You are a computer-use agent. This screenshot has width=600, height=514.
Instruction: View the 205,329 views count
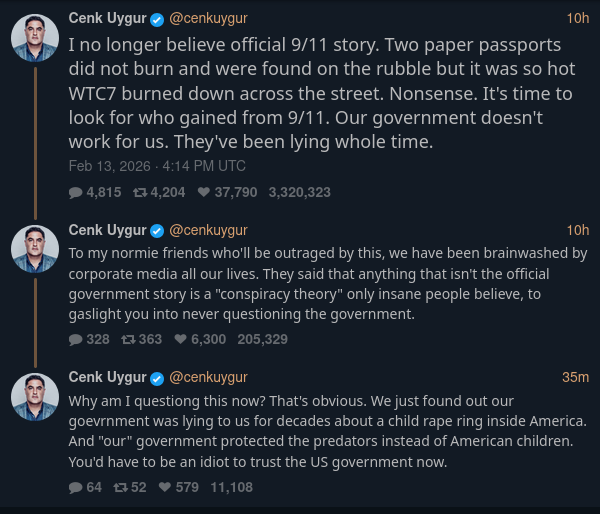coord(263,339)
